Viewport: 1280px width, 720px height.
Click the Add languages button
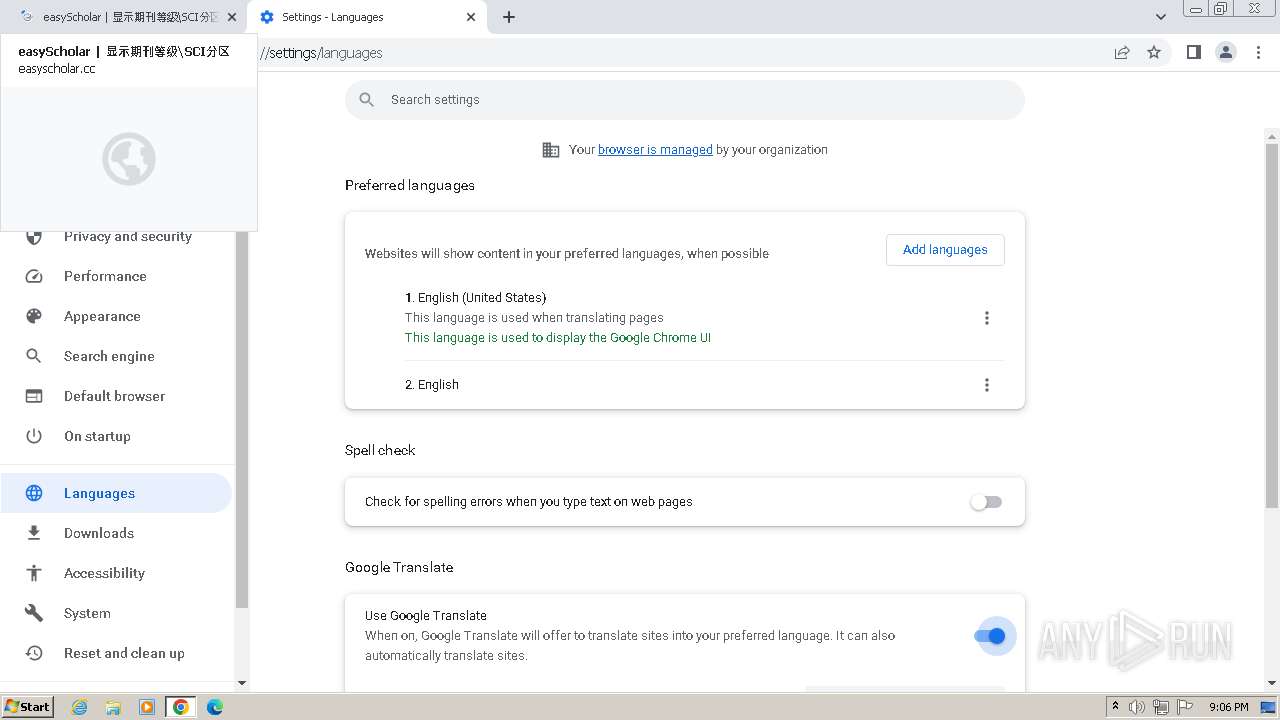pos(945,250)
